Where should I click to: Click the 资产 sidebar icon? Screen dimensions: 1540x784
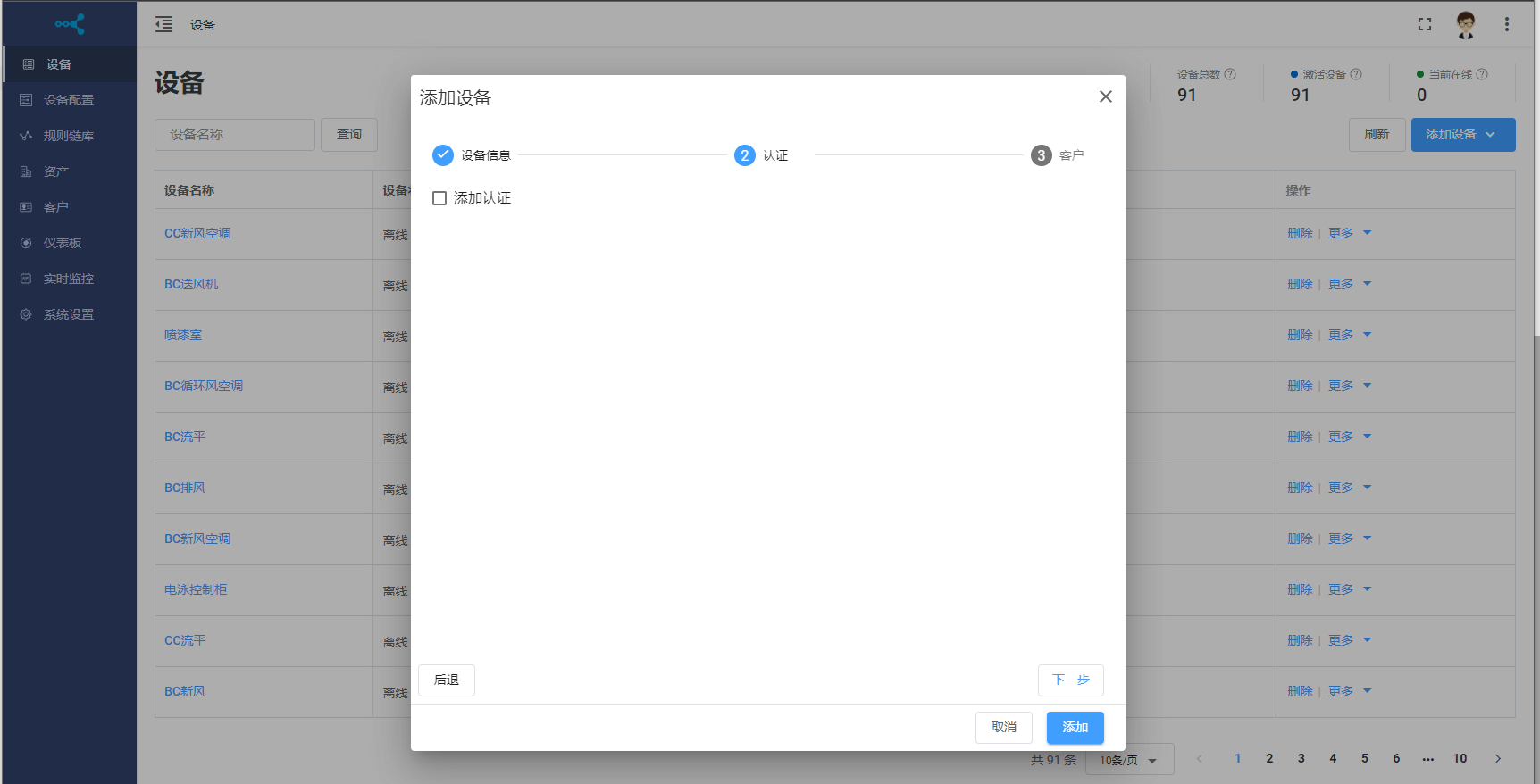pos(26,171)
